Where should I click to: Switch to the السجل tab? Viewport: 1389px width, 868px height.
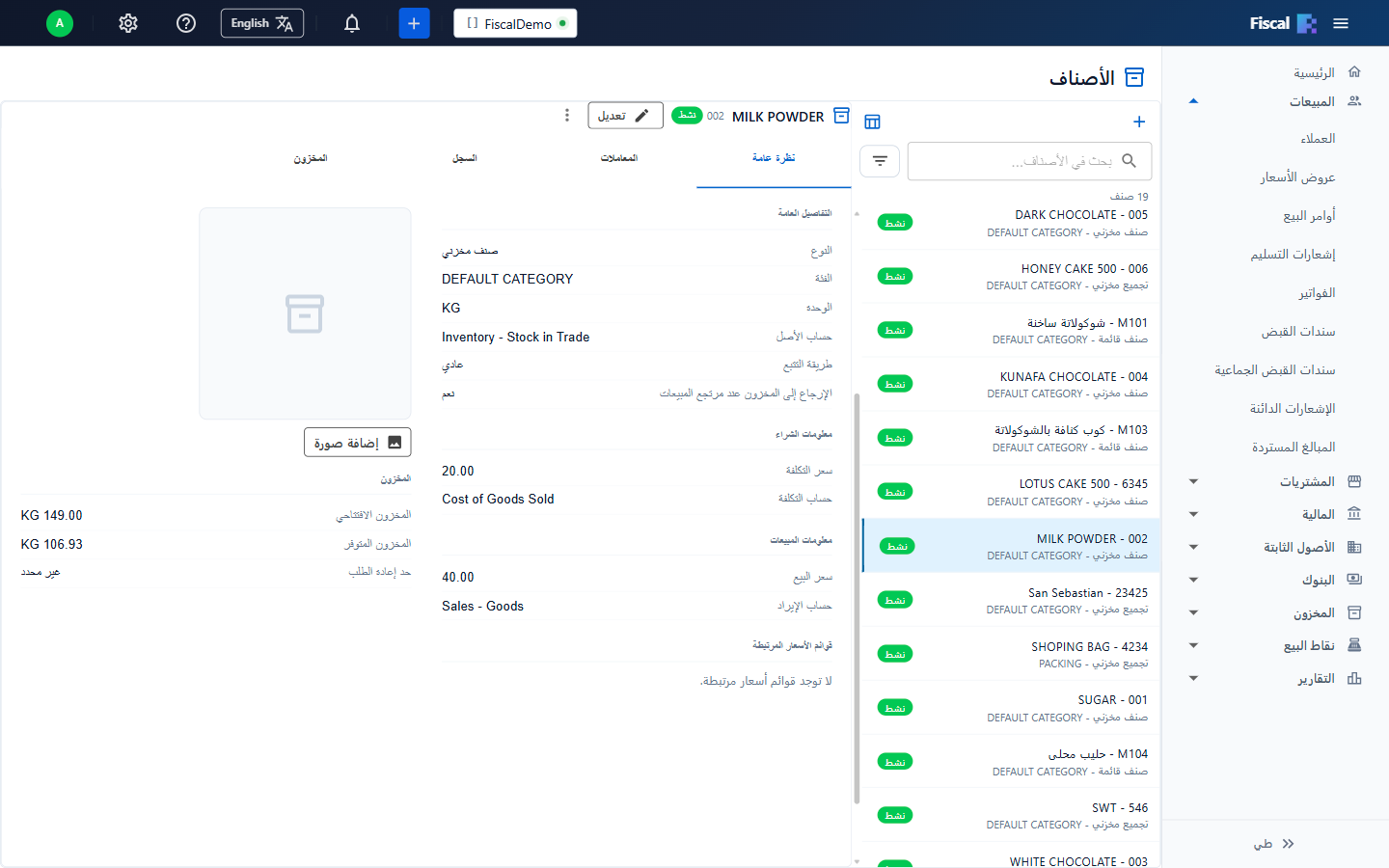click(x=465, y=158)
